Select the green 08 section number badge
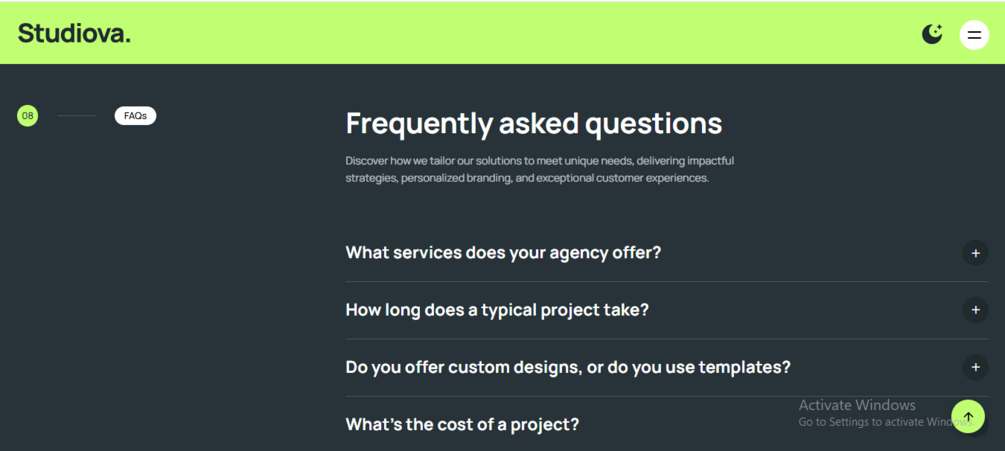This screenshot has width=1005, height=451. tap(28, 116)
